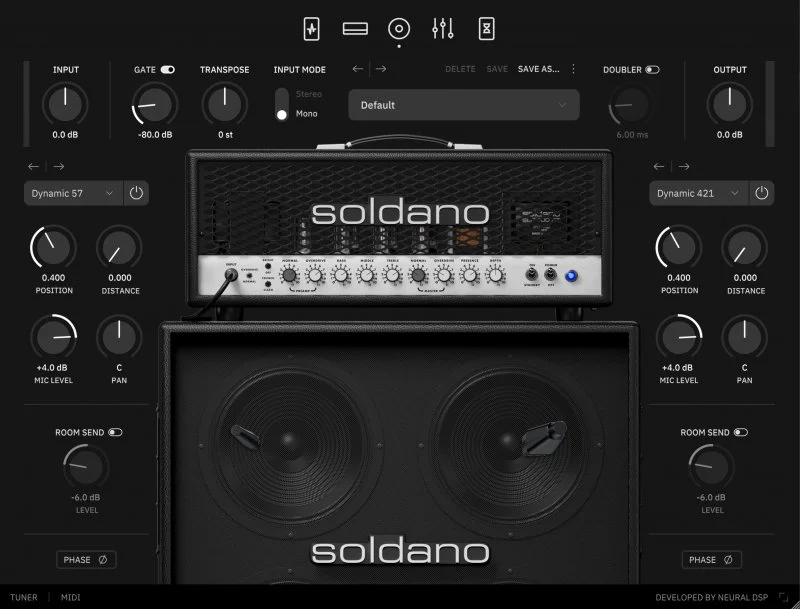Open the amplifier head section icon
The width and height of the screenshot is (800, 609).
(355, 29)
